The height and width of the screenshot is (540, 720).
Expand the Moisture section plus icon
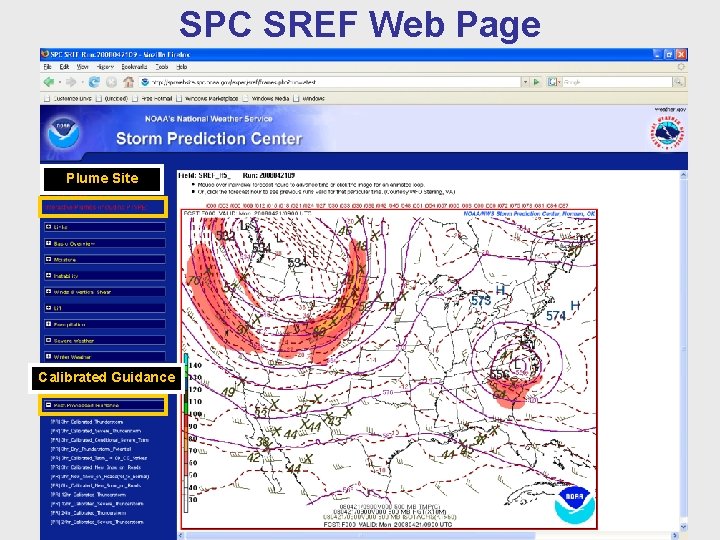pos(48,259)
